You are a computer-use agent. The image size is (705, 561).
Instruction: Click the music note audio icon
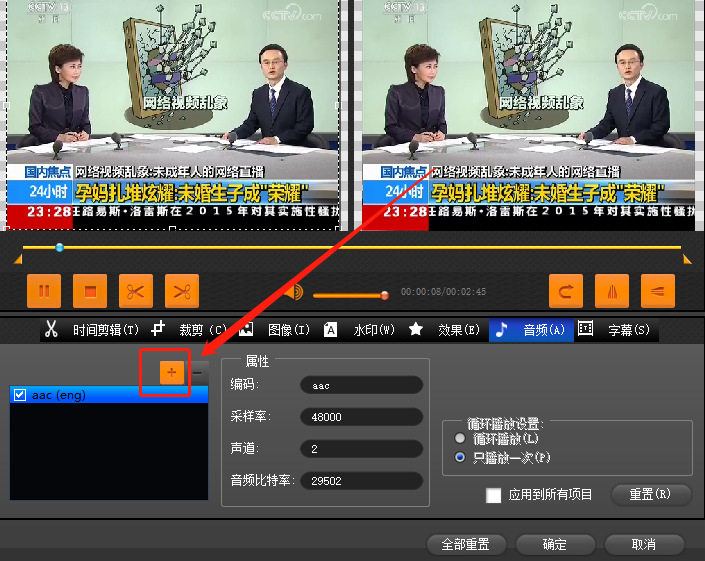(501, 329)
